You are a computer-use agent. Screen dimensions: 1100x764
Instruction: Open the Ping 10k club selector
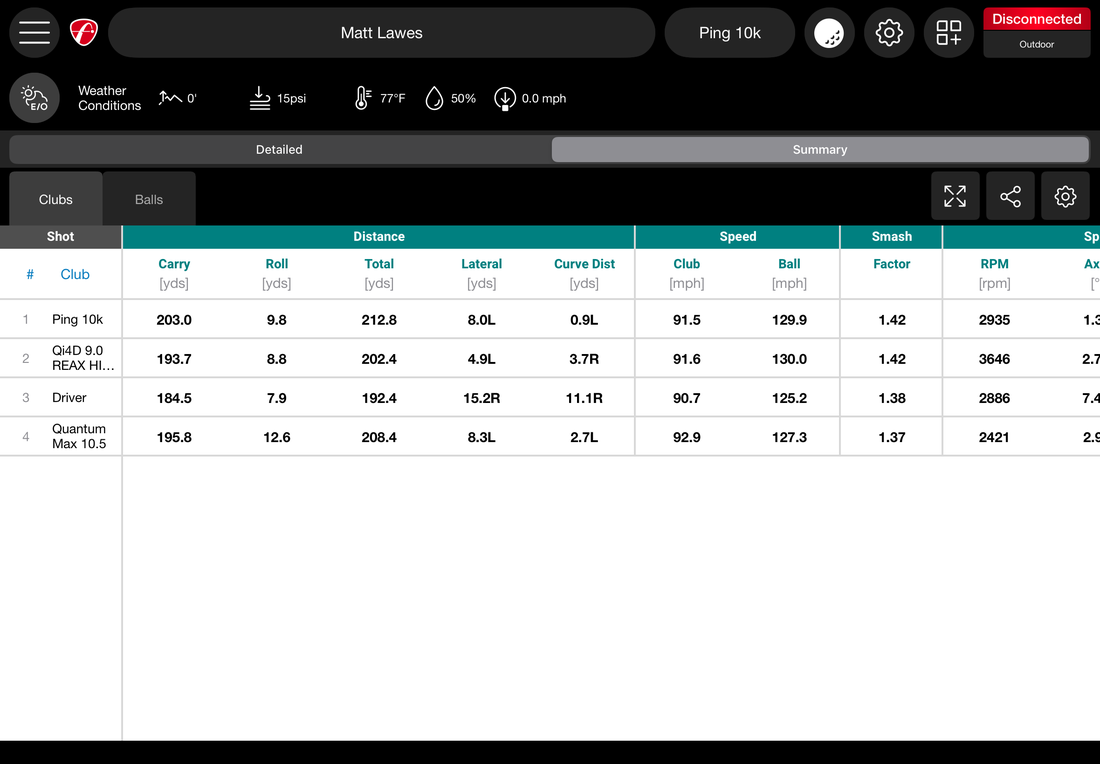pos(730,33)
